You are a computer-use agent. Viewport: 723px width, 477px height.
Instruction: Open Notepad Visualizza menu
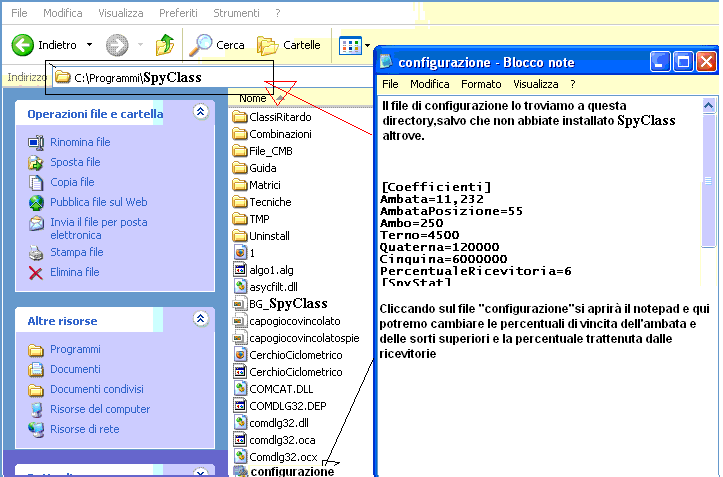(x=536, y=84)
